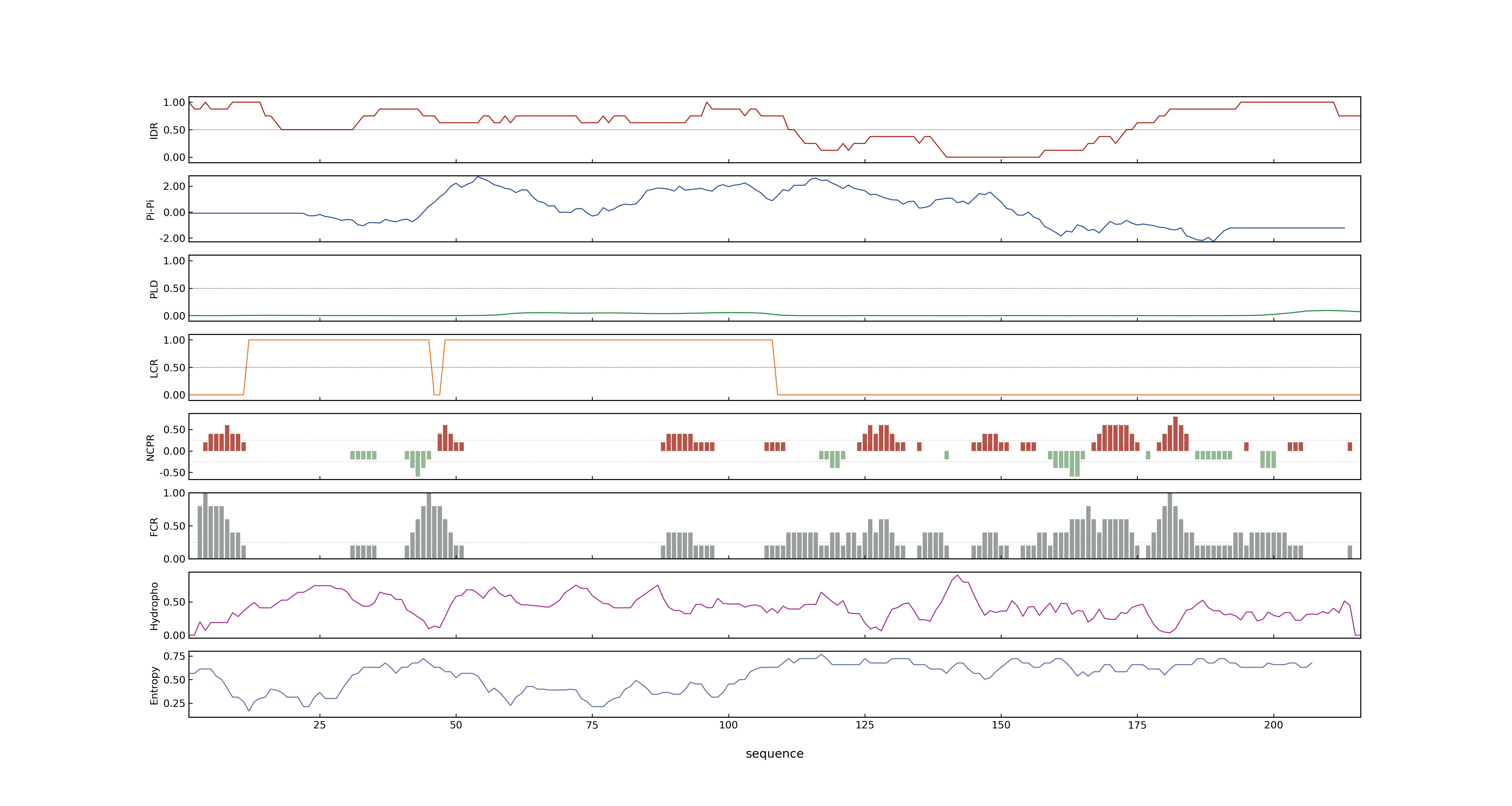This screenshot has width=1512, height=806.
Task: Select the x-axis tick label 200
Action: coord(1274,725)
